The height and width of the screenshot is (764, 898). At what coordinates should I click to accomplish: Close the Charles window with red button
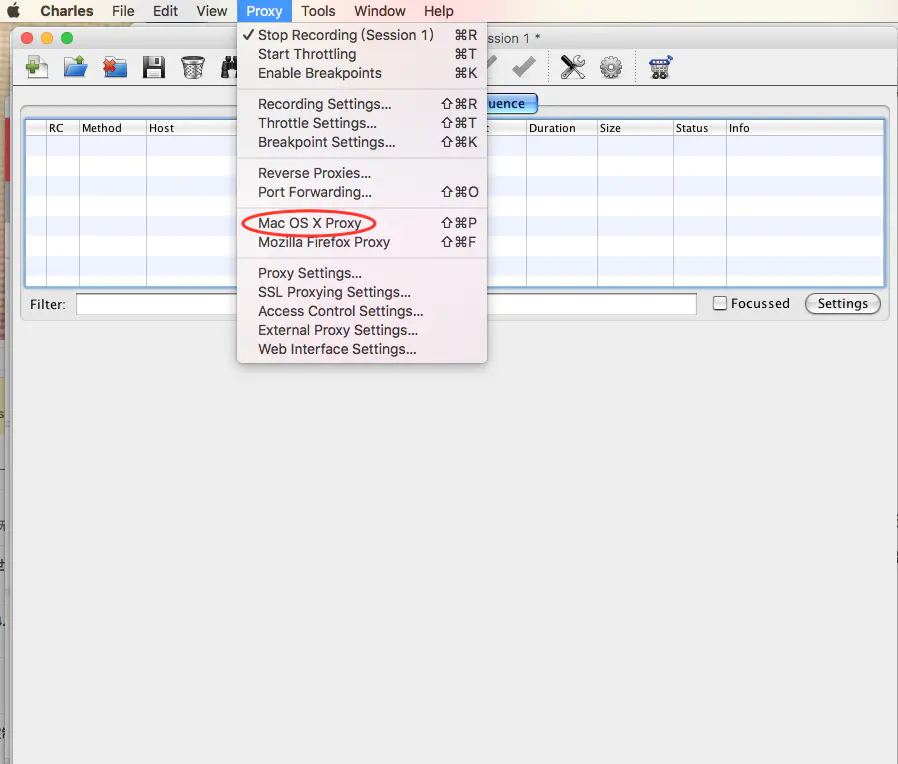point(27,38)
